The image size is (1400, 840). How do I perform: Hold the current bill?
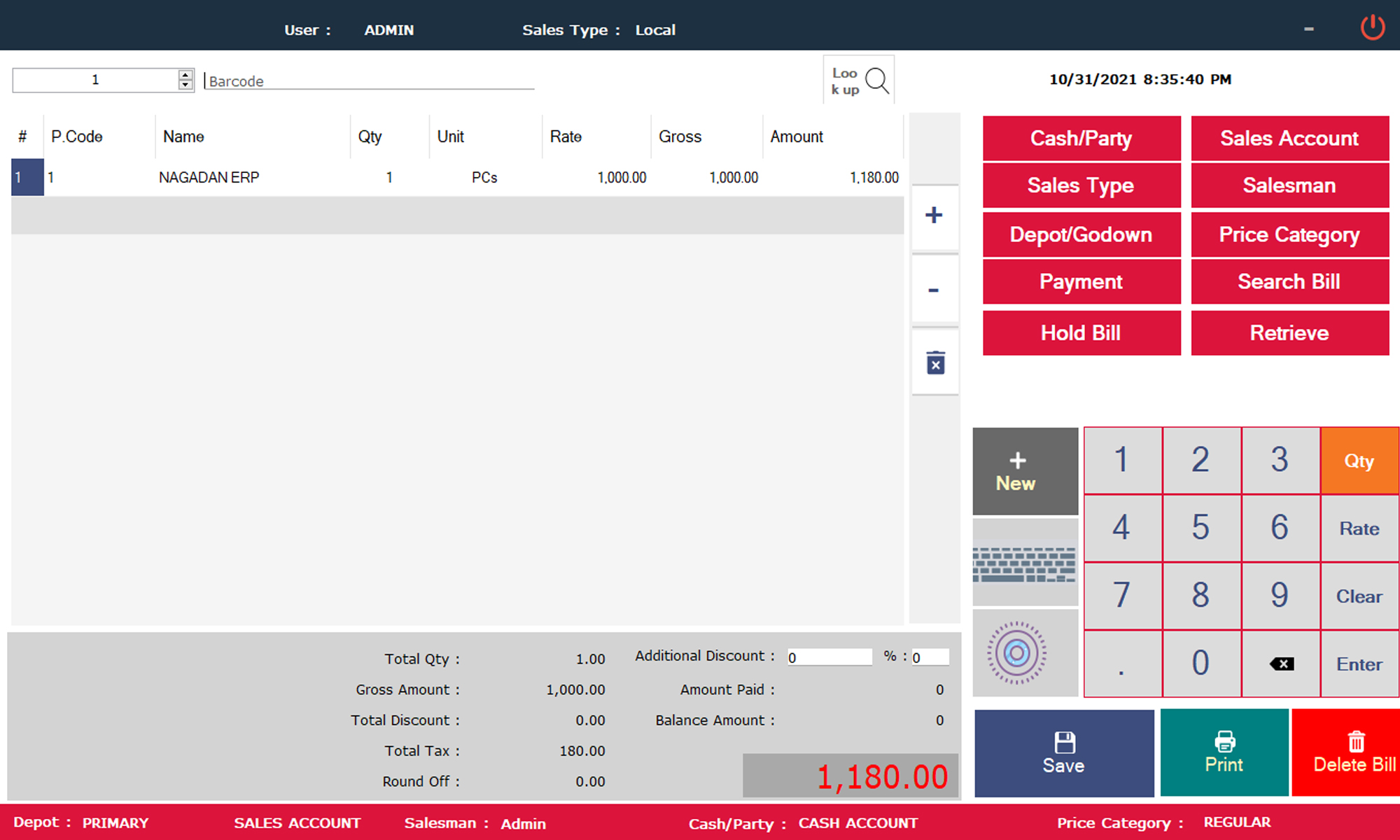click(1081, 332)
